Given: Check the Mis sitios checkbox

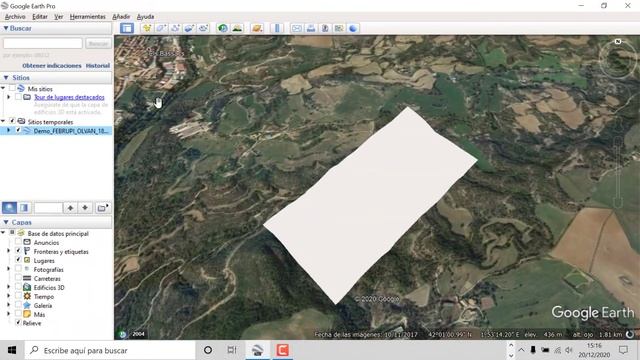Looking at the screenshot, I should 12,88.
